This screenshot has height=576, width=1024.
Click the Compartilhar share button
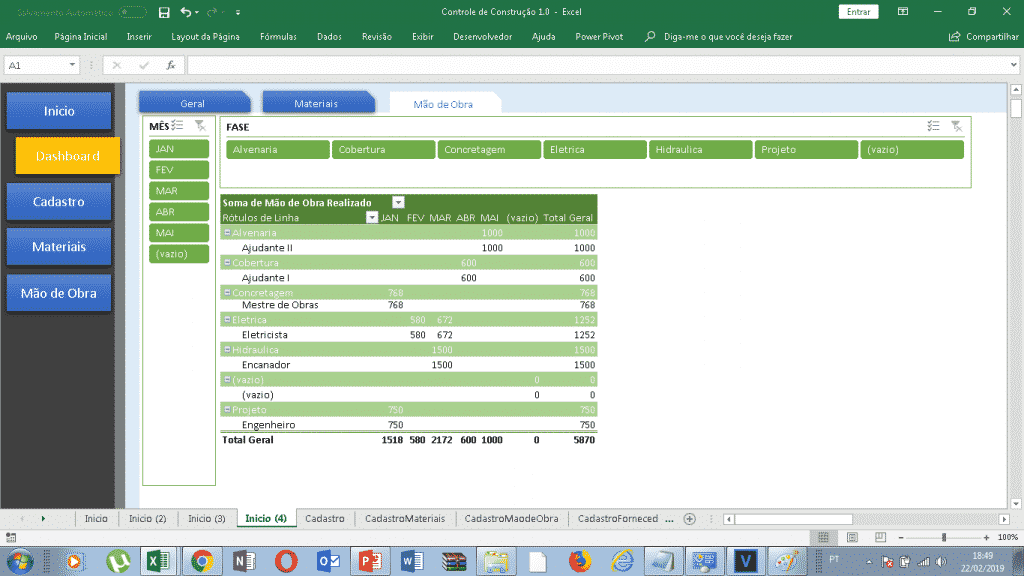point(984,37)
